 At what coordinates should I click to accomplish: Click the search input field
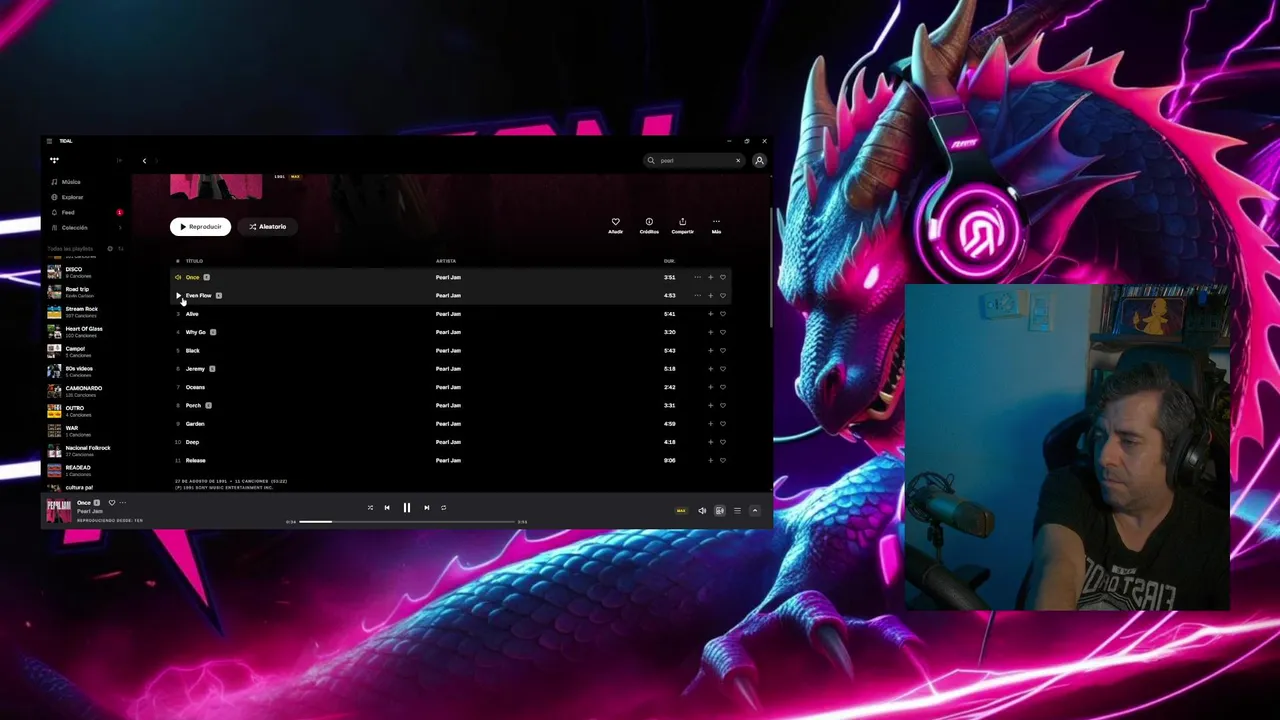(x=692, y=160)
